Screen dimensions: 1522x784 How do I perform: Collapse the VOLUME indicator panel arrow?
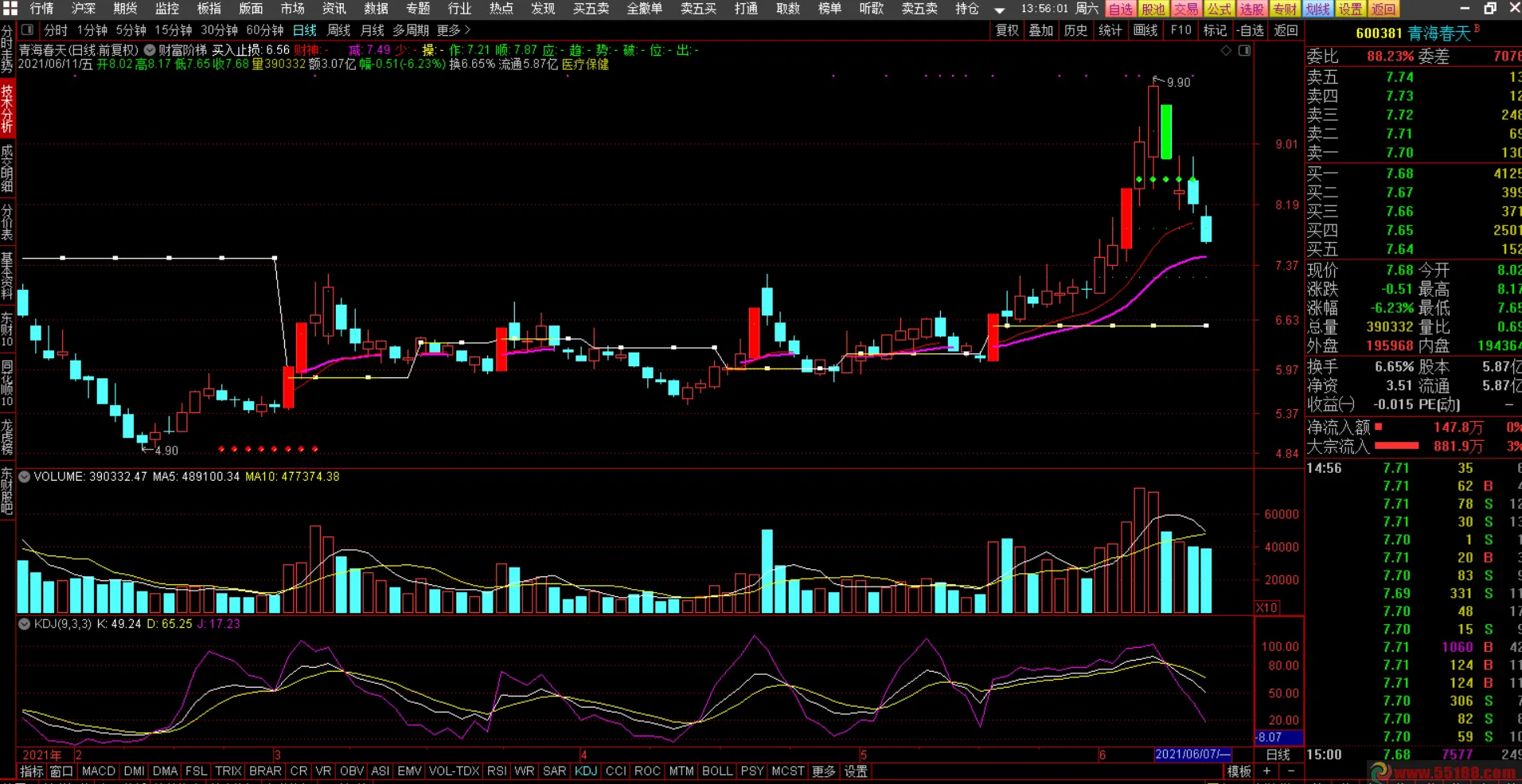point(25,477)
